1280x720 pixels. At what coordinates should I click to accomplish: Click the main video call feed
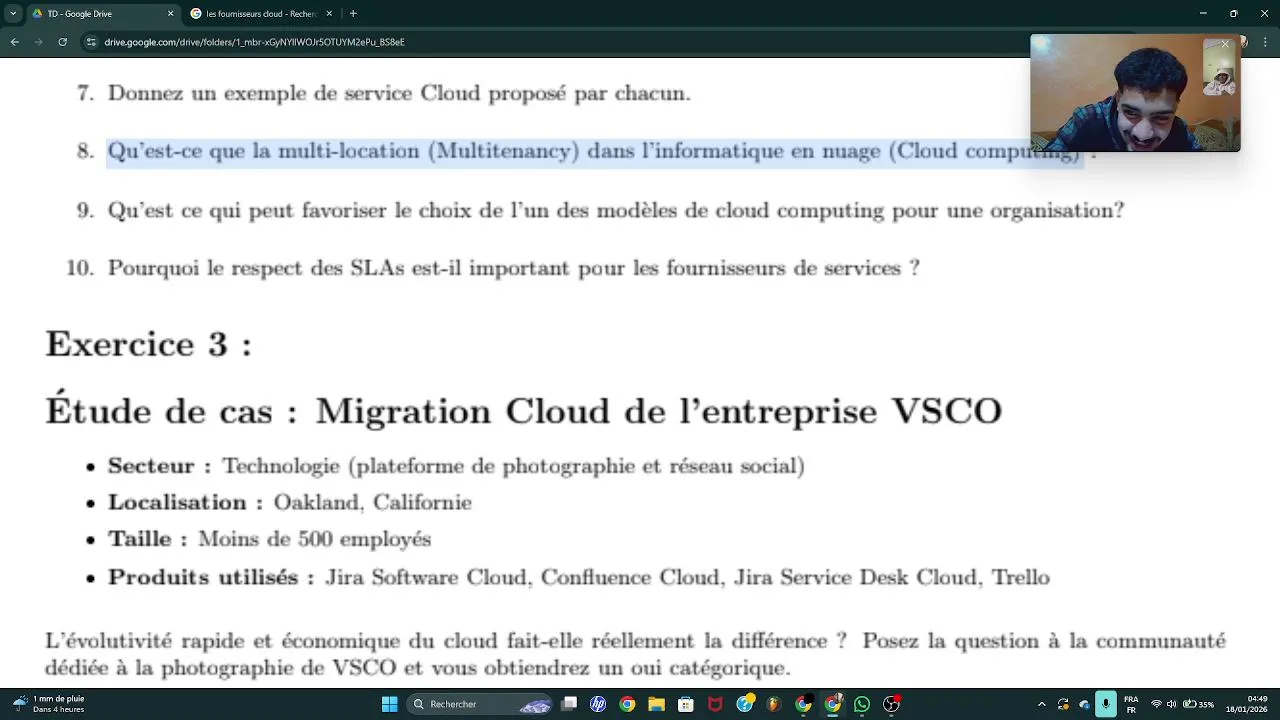[1135, 93]
